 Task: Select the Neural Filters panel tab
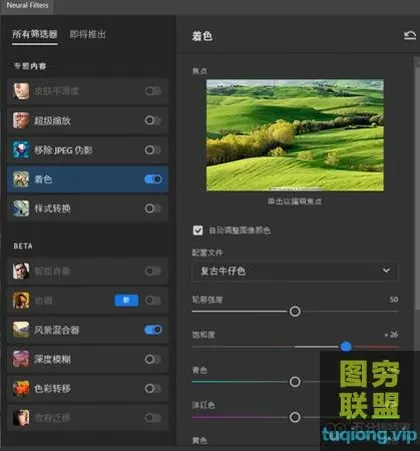point(27,6)
